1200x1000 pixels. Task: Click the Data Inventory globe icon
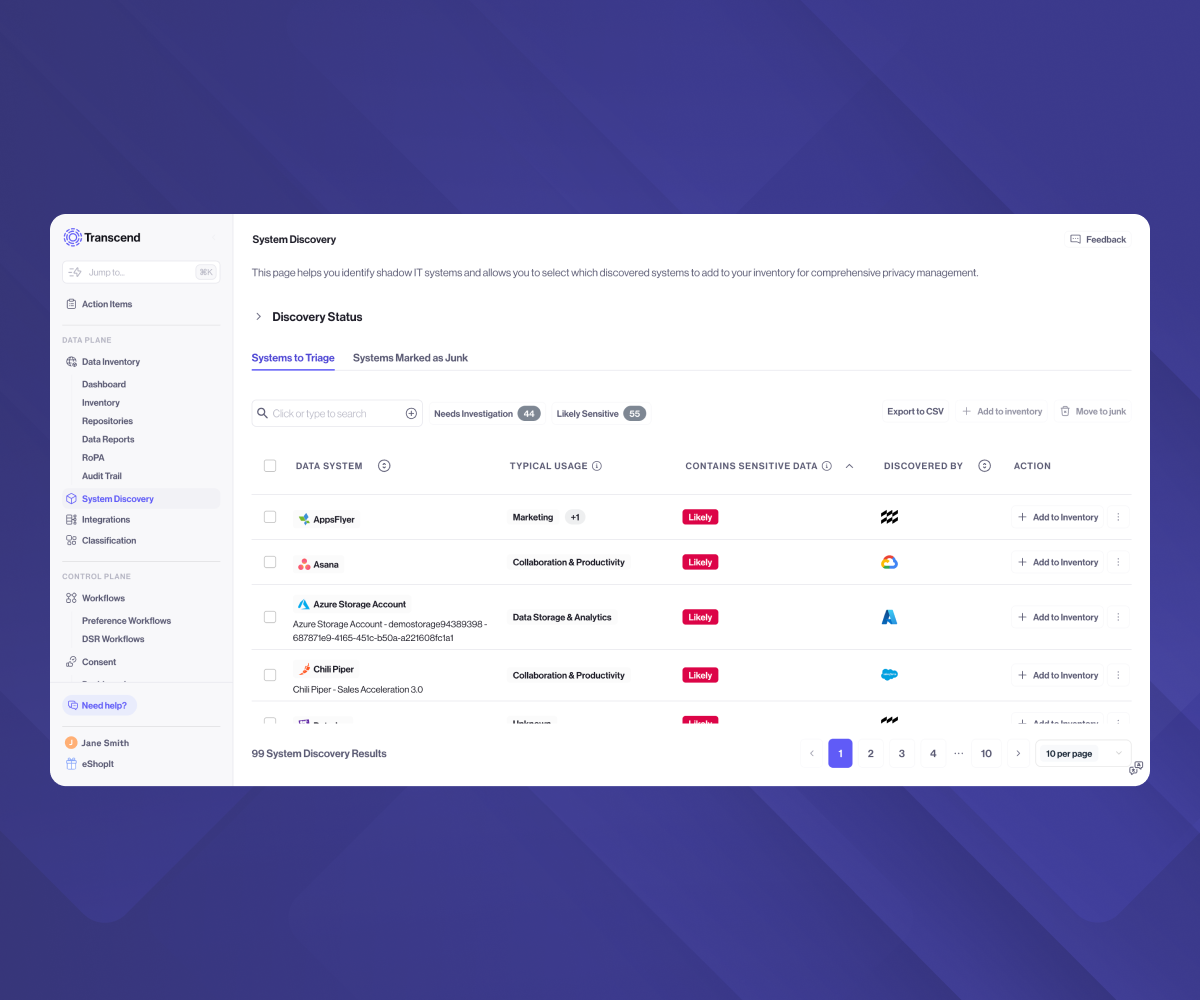point(71,362)
